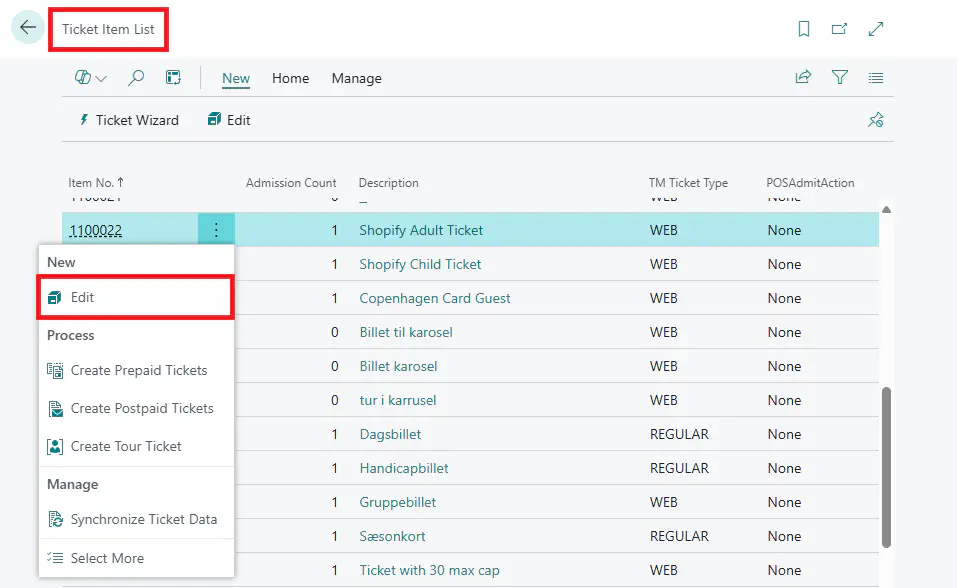This screenshot has height=588, width=957.
Task: Open the Shopify Child Ticket link
Action: (420, 264)
